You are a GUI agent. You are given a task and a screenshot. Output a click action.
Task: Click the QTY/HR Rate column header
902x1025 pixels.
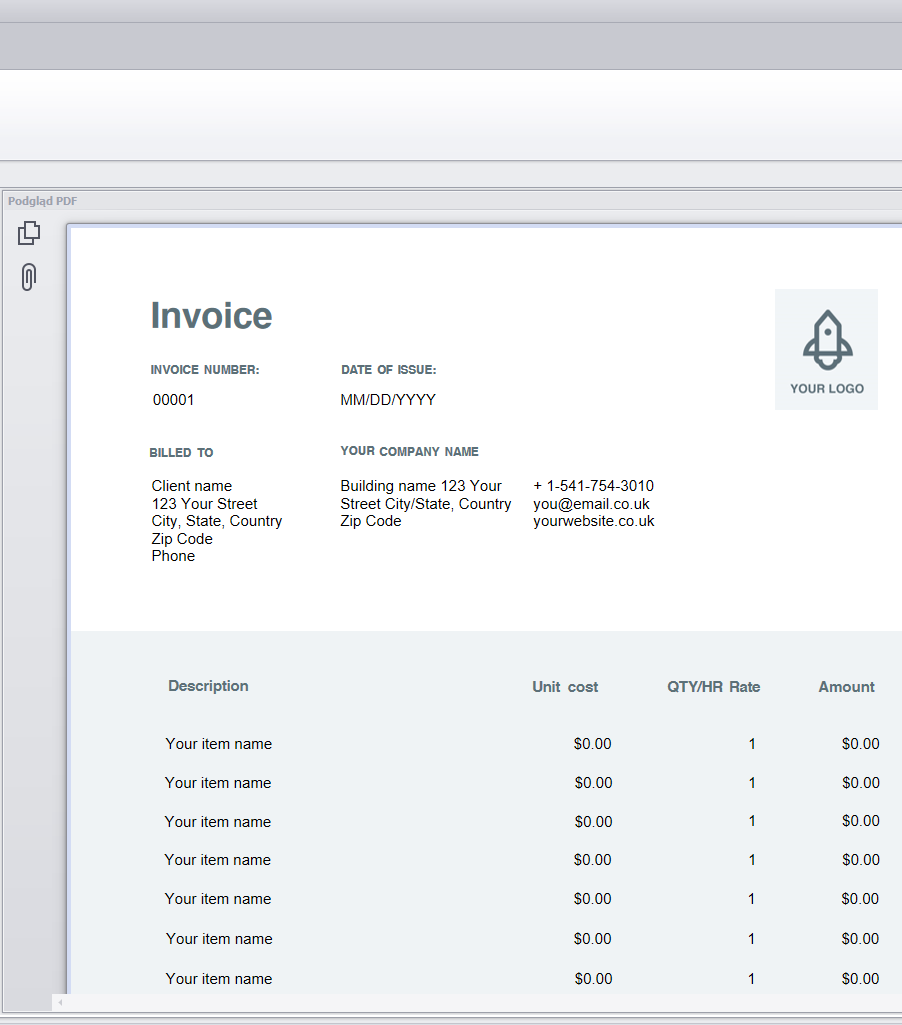tap(713, 687)
